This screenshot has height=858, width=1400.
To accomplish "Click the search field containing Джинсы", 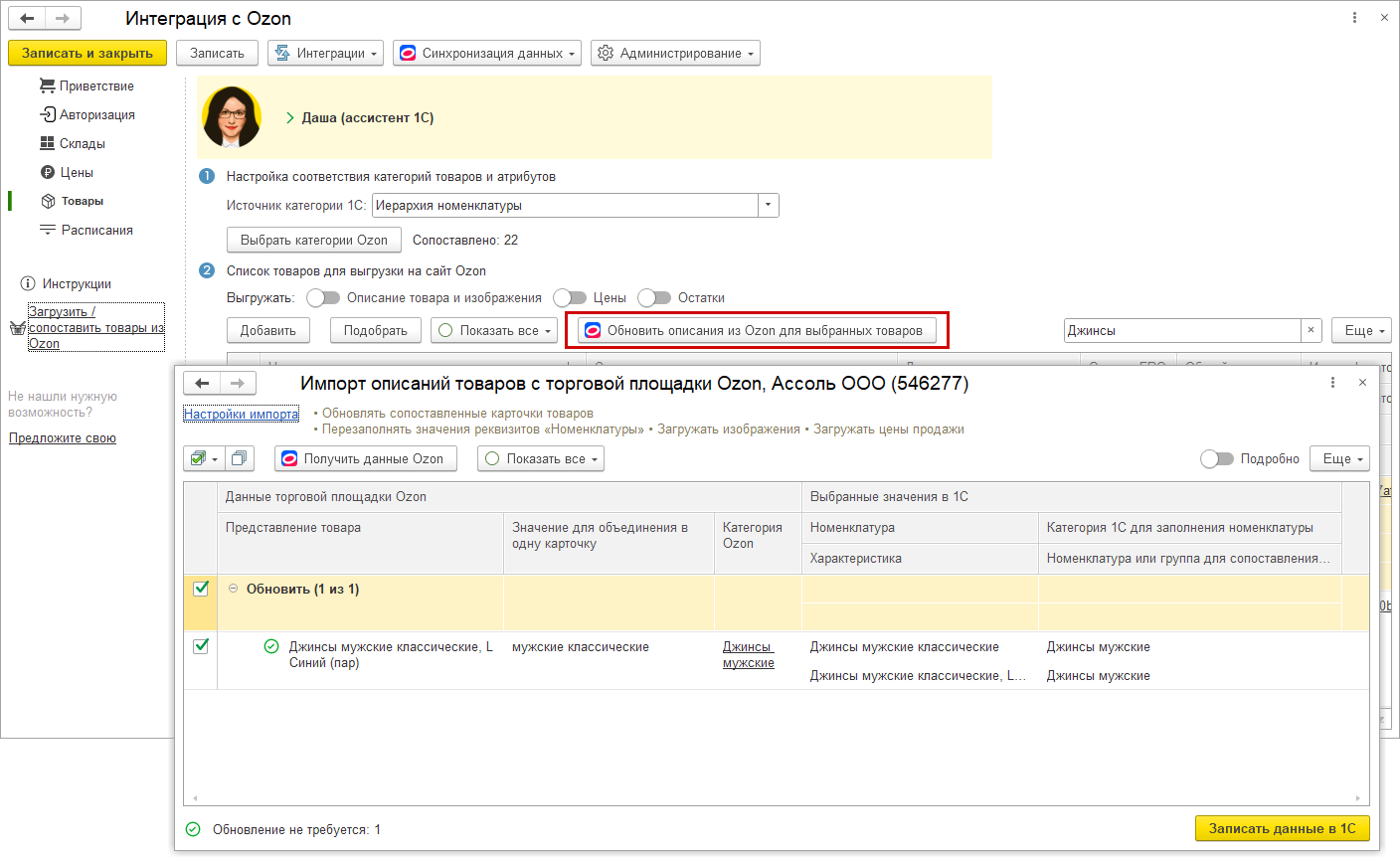I will point(1181,330).
